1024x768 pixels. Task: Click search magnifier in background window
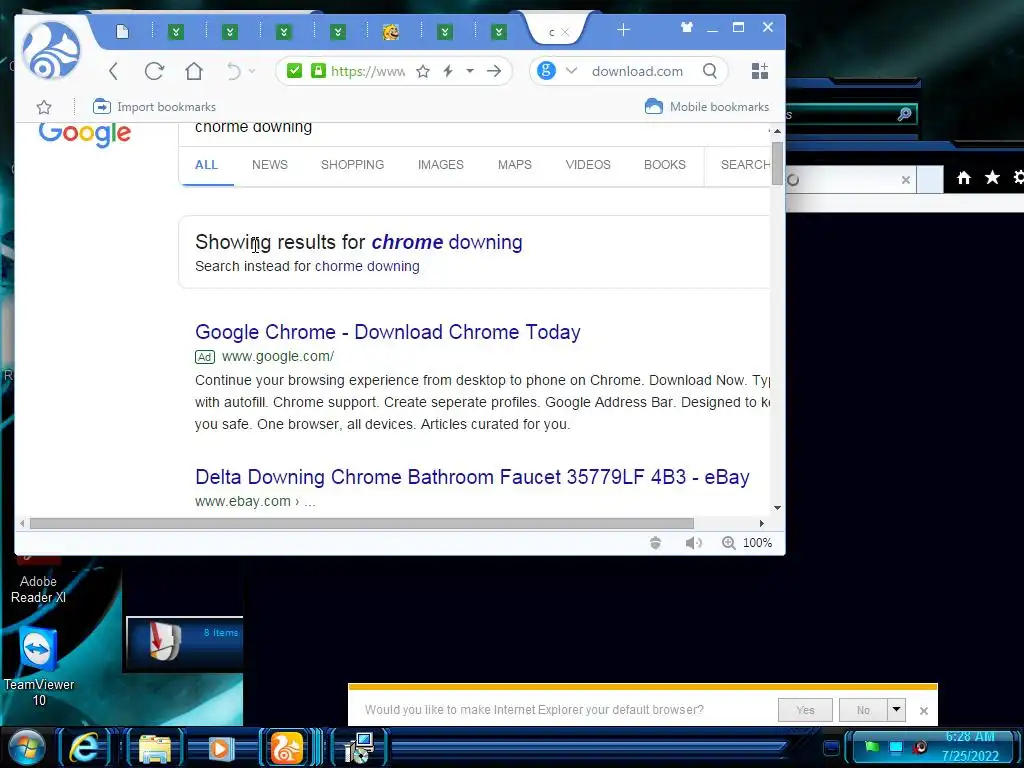point(904,114)
